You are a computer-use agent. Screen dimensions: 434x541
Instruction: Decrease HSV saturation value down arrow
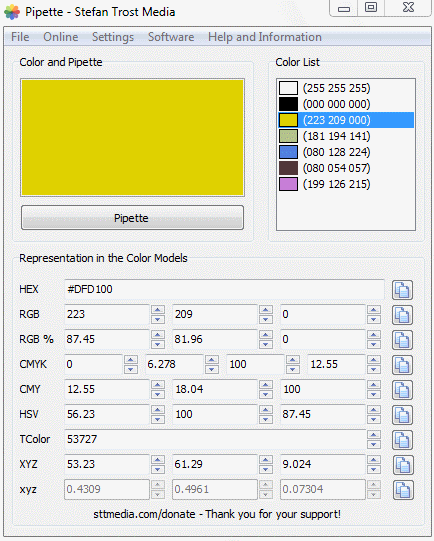(266, 420)
